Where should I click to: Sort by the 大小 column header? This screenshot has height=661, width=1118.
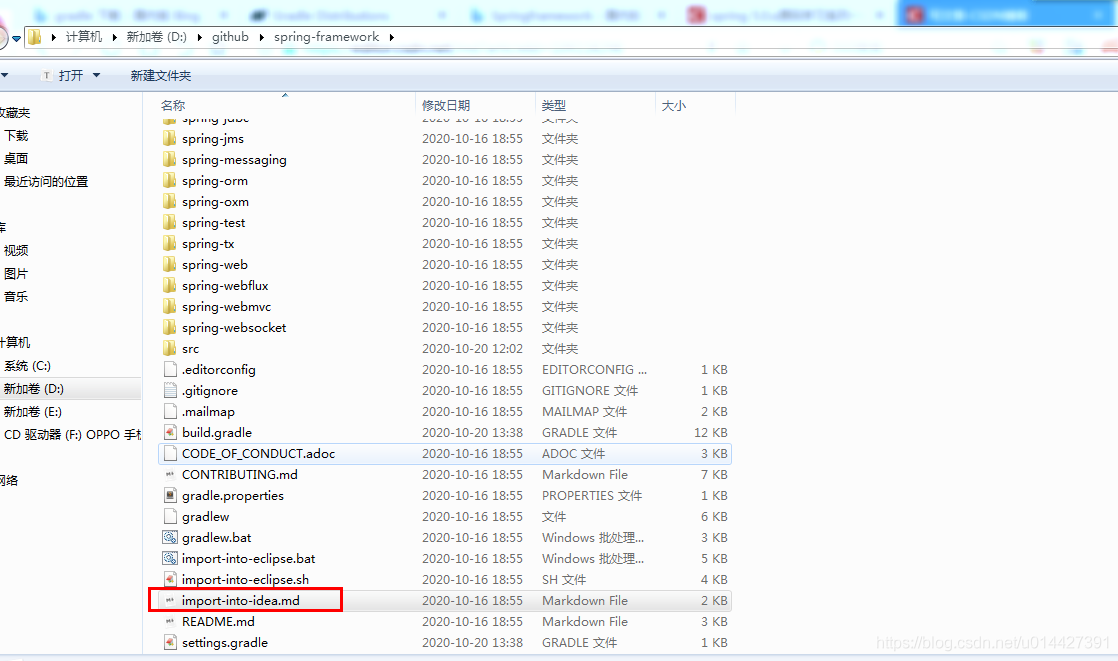click(673, 106)
